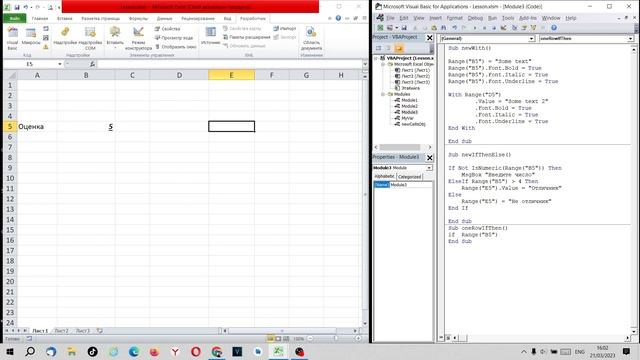The image size is (640, 360).
Task: Click Просмотр кода in ribbon
Action: point(174,38)
